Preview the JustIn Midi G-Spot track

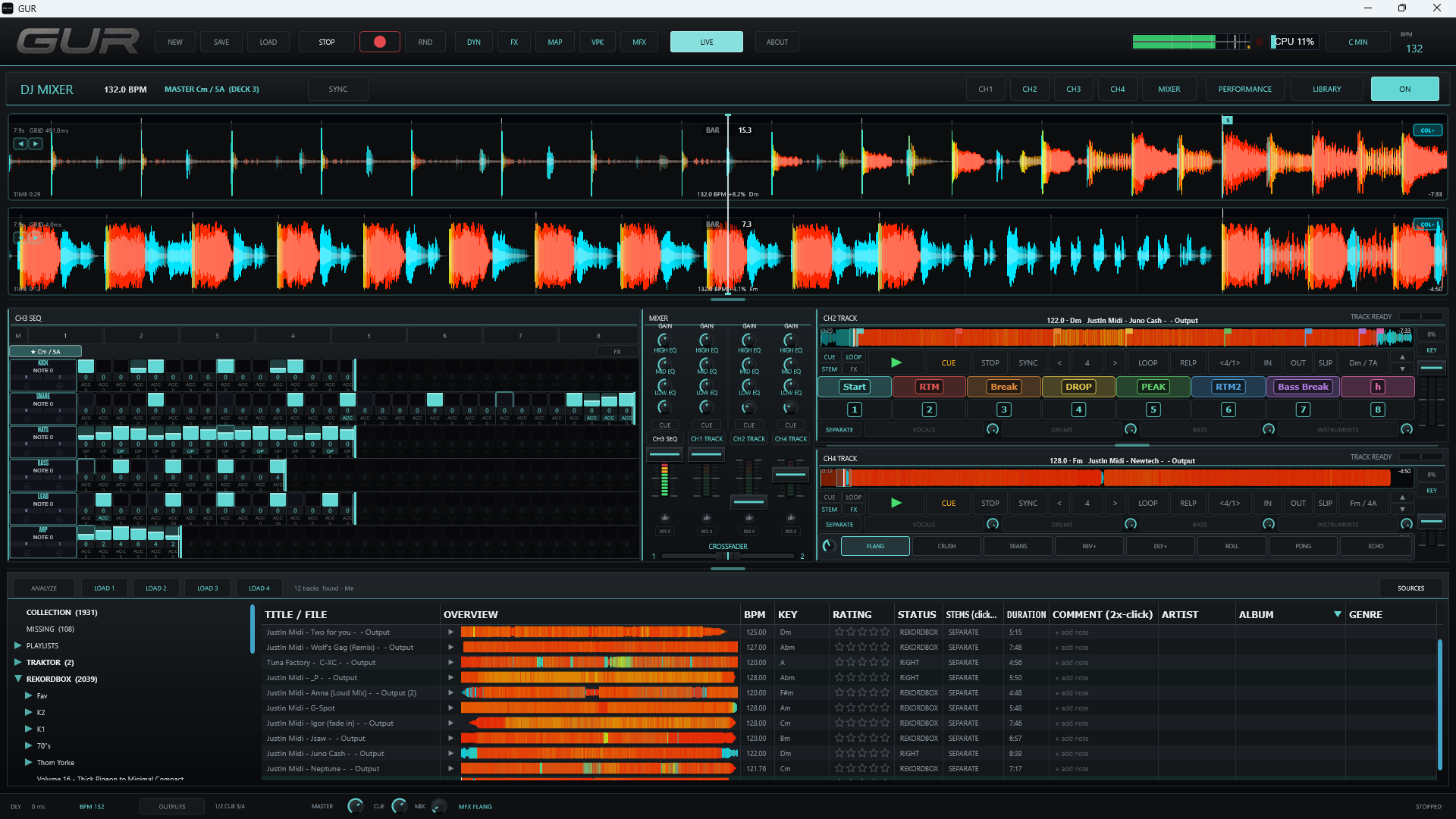click(450, 708)
